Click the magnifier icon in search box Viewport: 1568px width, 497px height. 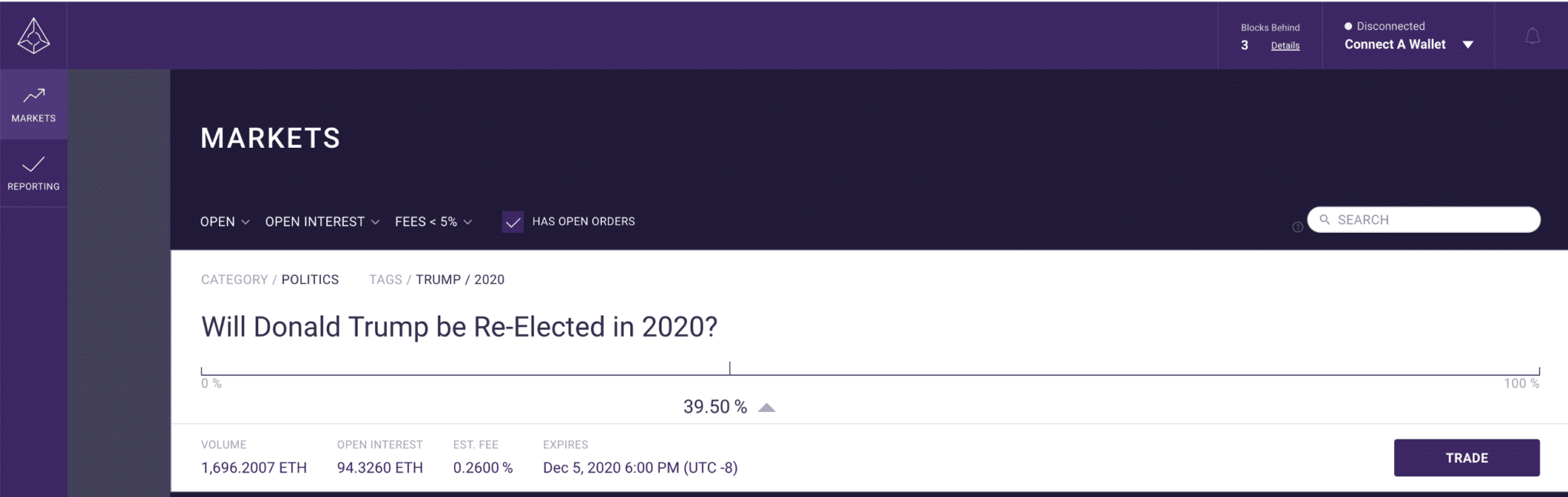1325,220
